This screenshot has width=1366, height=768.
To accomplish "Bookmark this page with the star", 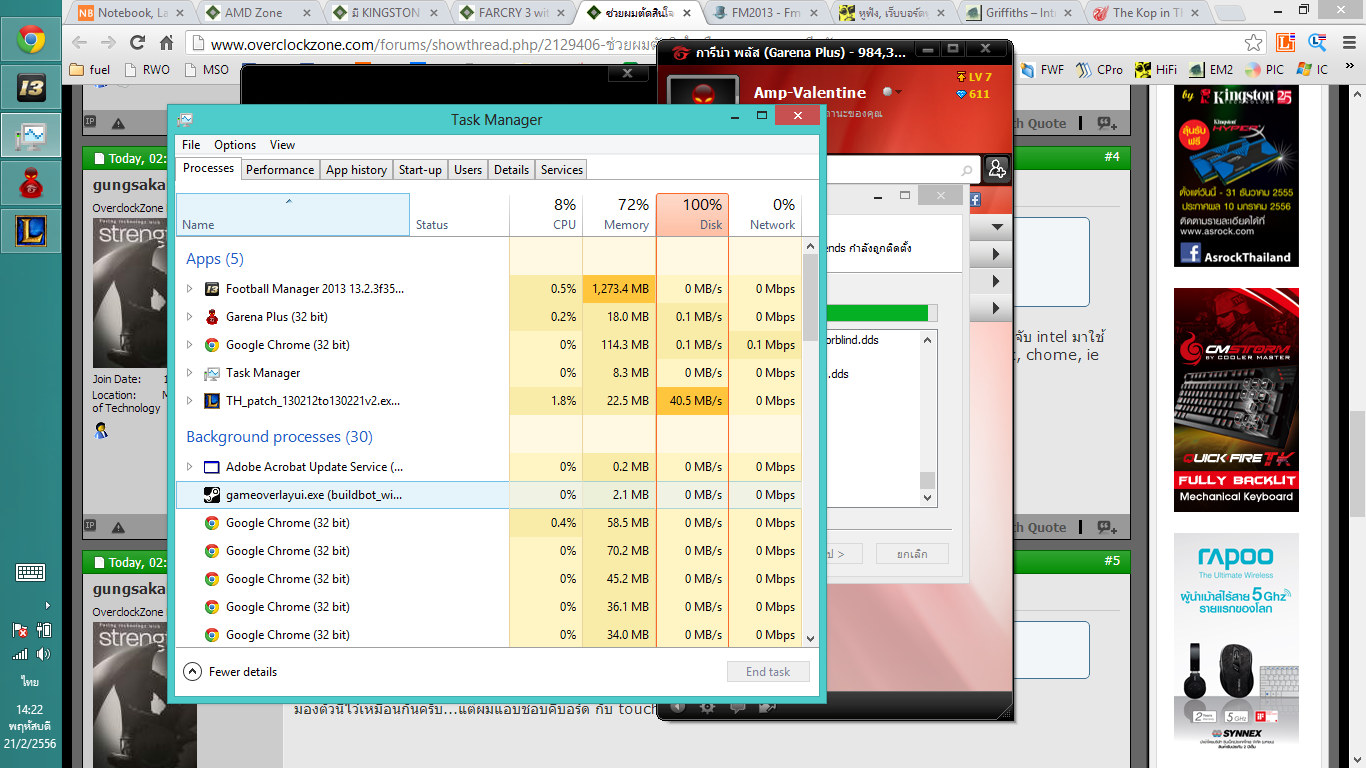I will (1254, 43).
